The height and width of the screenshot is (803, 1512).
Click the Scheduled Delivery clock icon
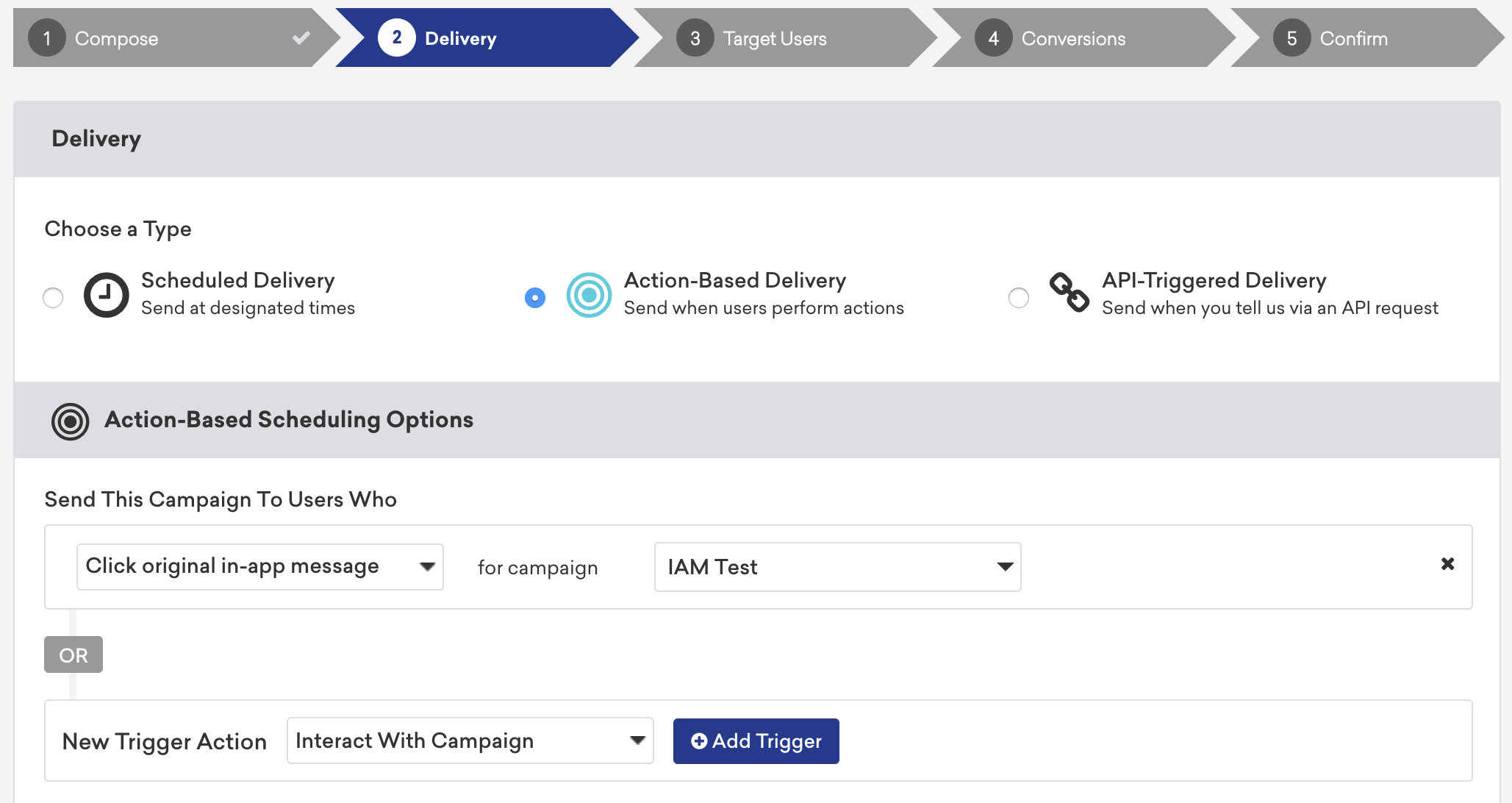pos(106,295)
